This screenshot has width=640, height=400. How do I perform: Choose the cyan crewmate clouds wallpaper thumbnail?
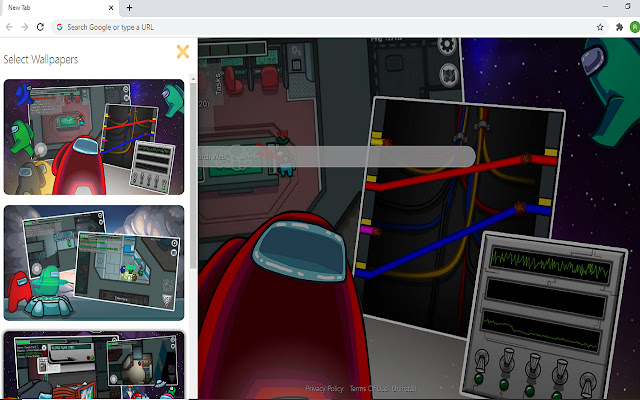[94, 263]
